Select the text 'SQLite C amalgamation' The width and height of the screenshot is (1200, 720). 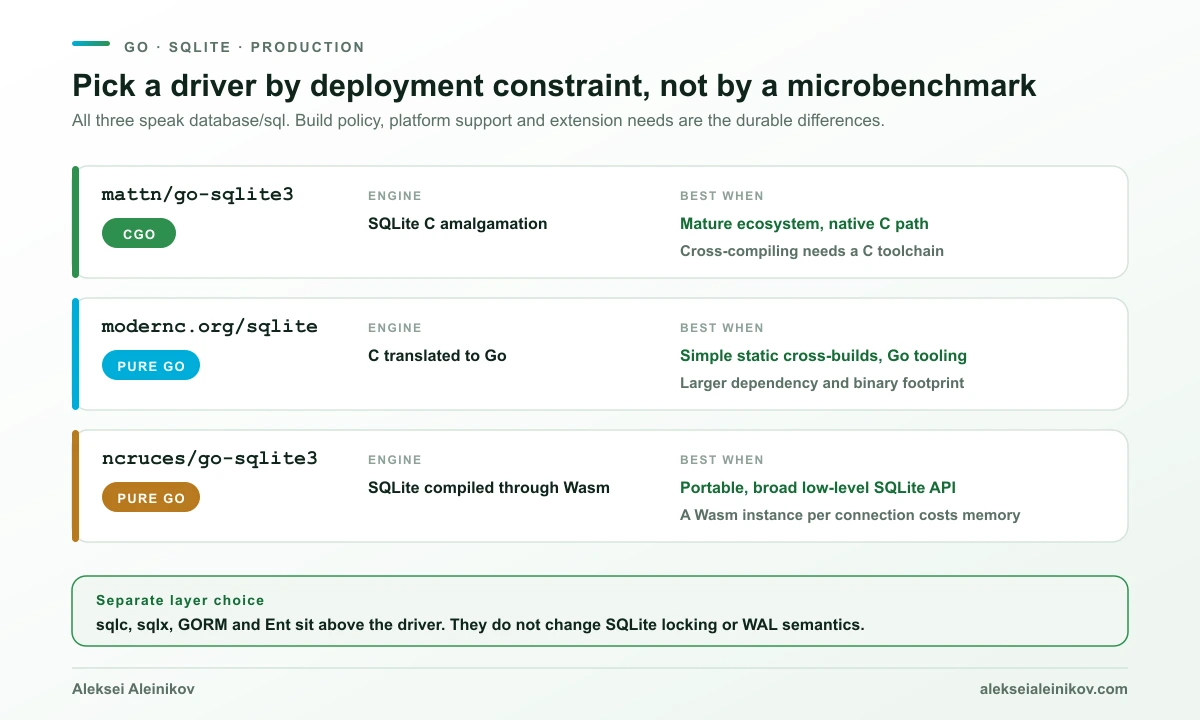[457, 224]
